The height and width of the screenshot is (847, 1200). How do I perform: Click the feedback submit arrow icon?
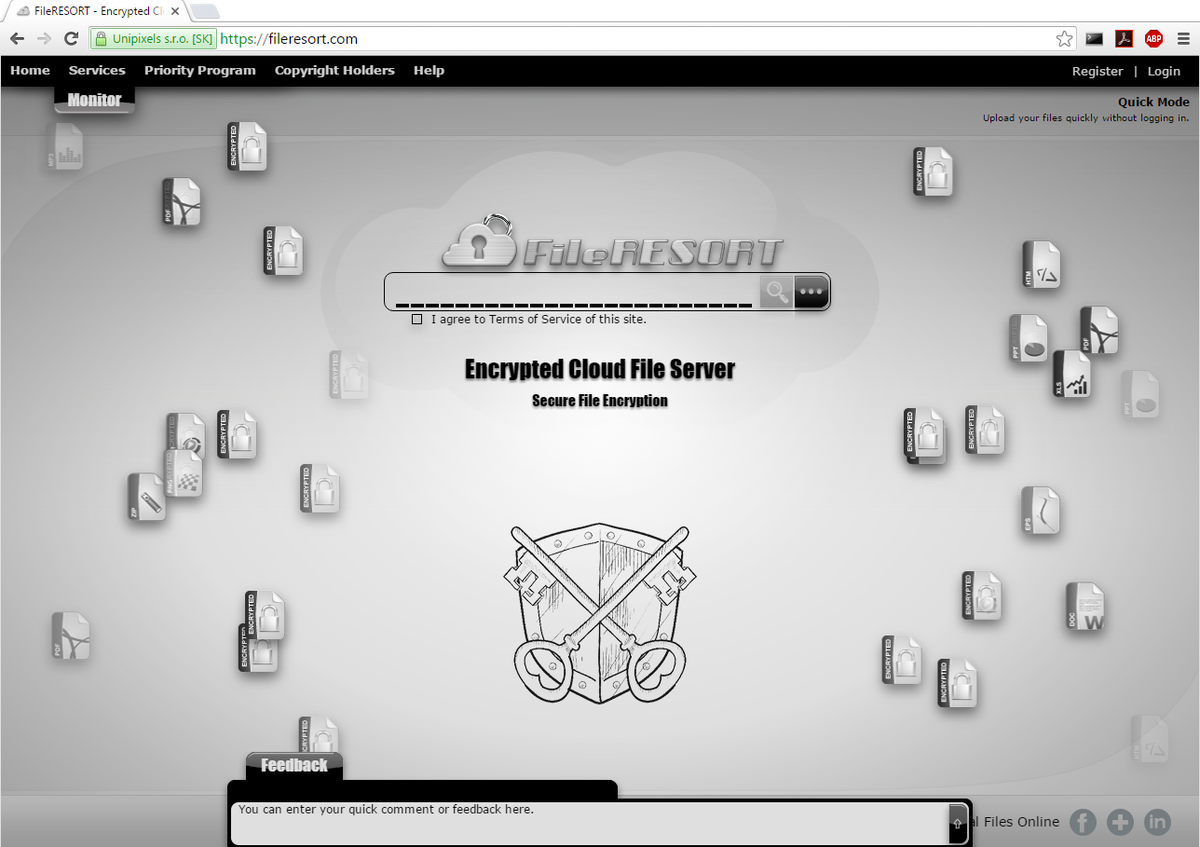pos(957,824)
